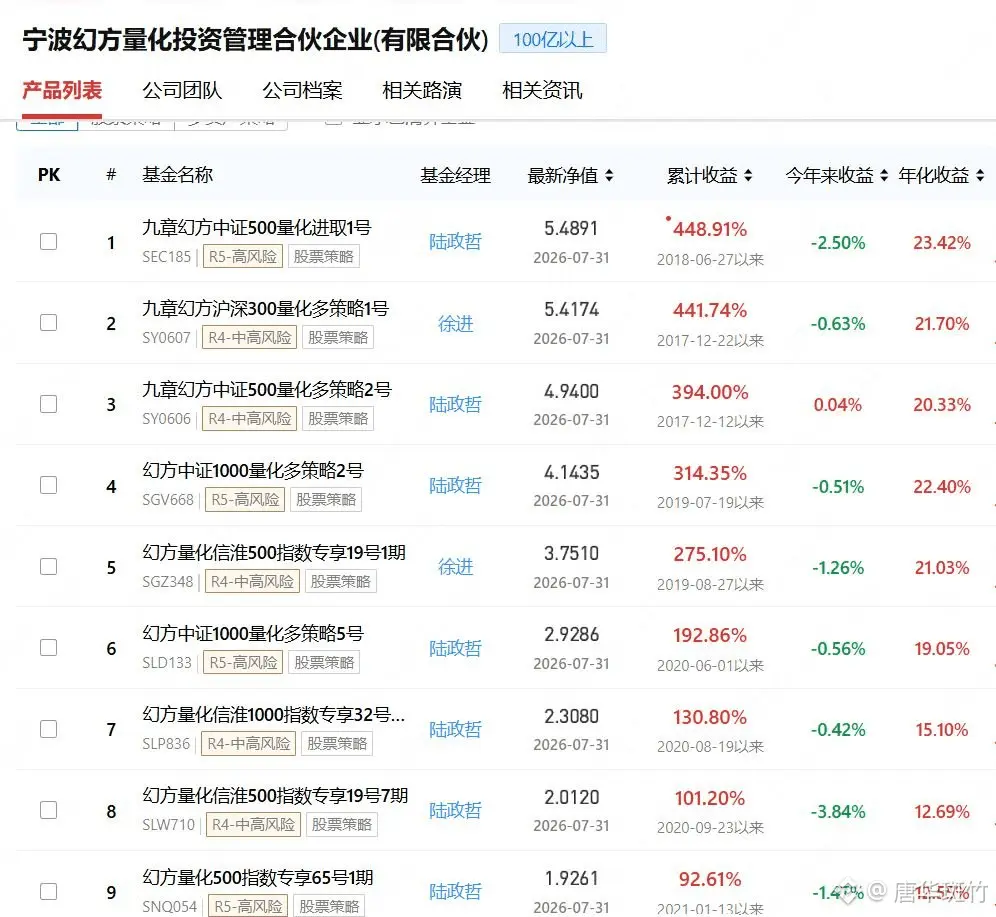Select cumulative return 441.74%

tap(710, 311)
